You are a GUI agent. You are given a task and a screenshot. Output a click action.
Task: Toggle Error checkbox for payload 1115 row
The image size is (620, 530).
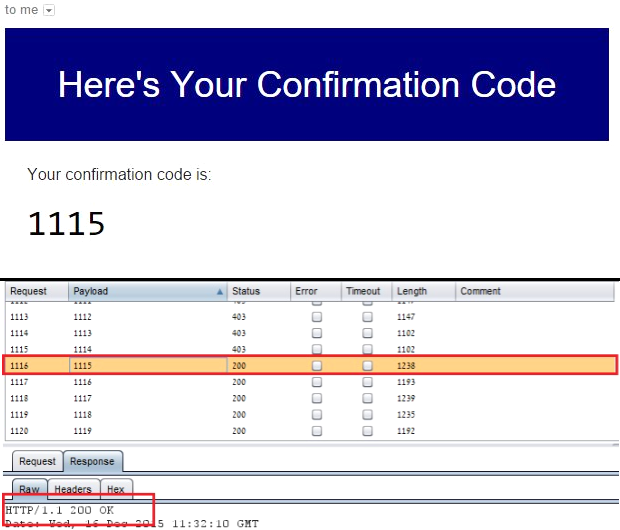[x=317, y=365]
